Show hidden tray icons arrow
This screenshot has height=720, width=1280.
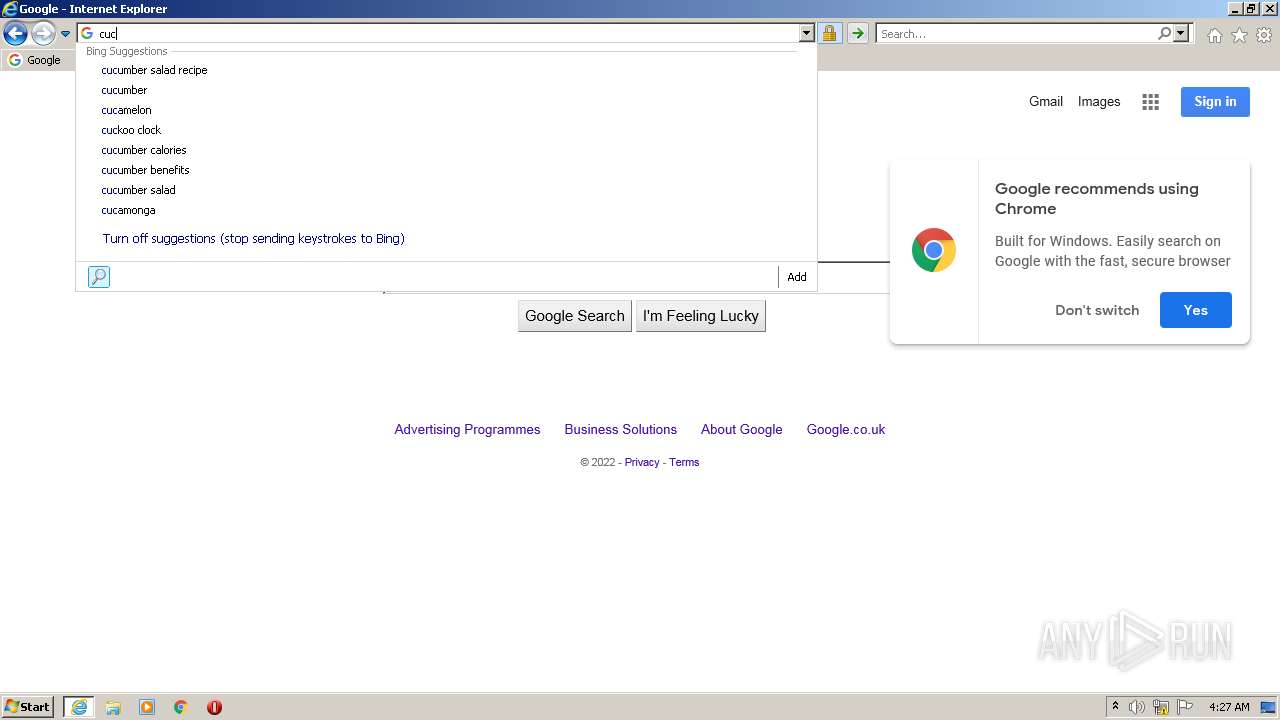pos(1115,707)
